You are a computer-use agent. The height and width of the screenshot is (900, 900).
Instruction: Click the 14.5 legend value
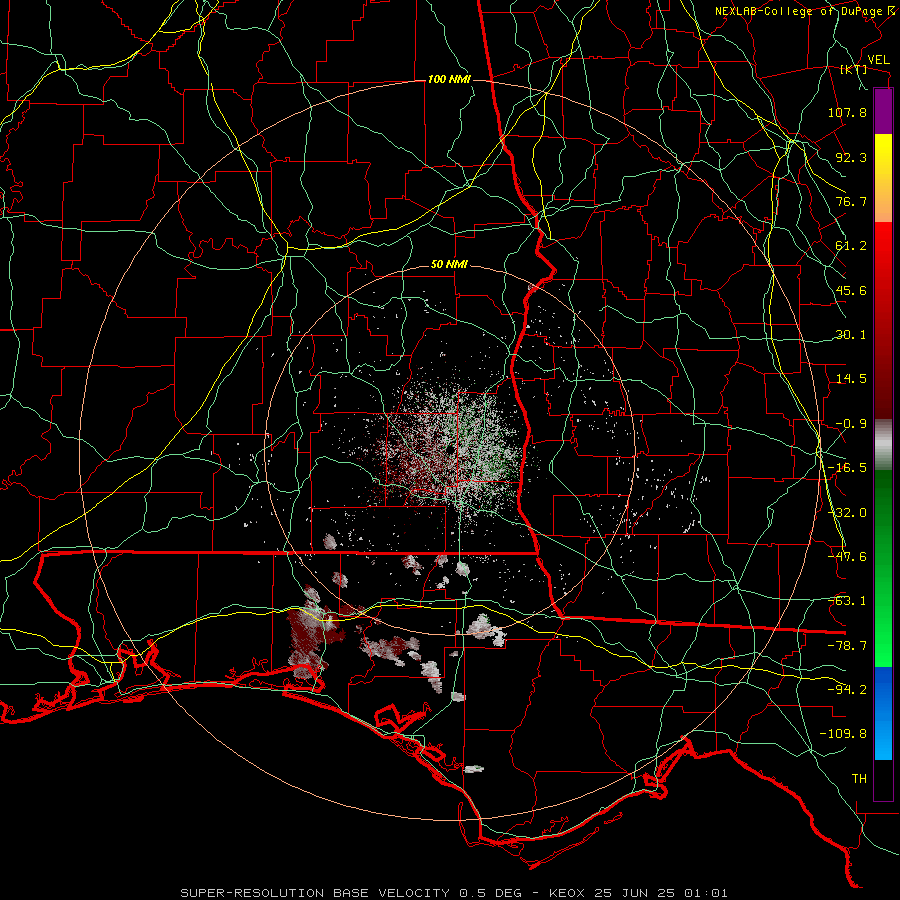point(851,379)
